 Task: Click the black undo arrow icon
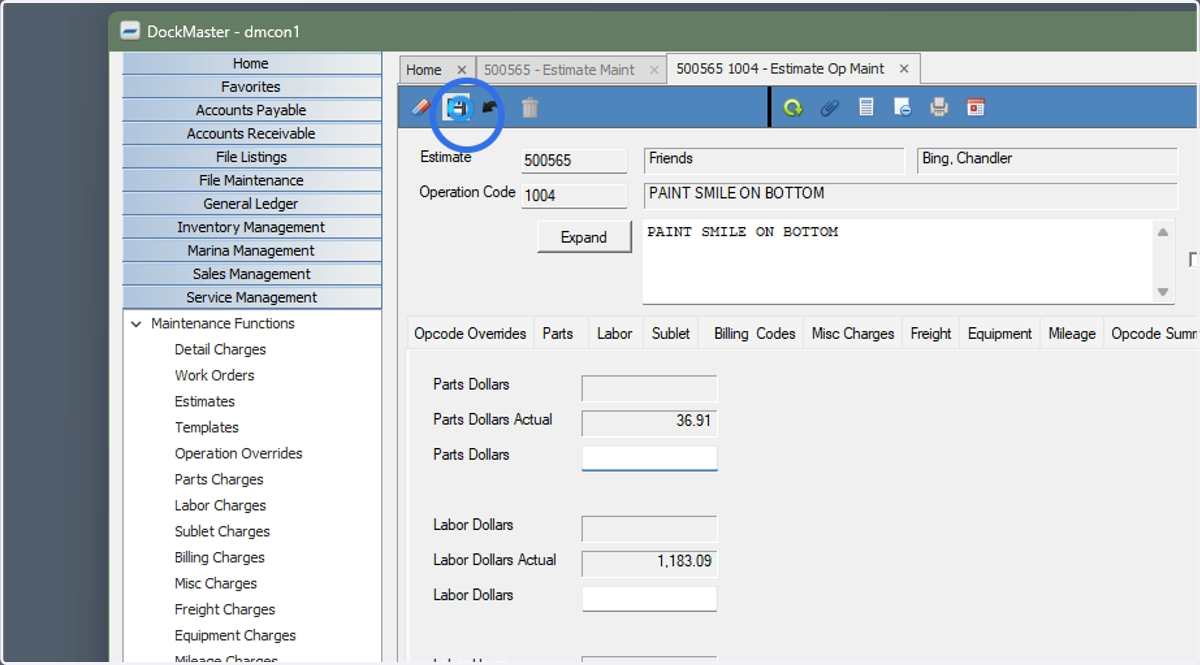pyautogui.click(x=490, y=107)
